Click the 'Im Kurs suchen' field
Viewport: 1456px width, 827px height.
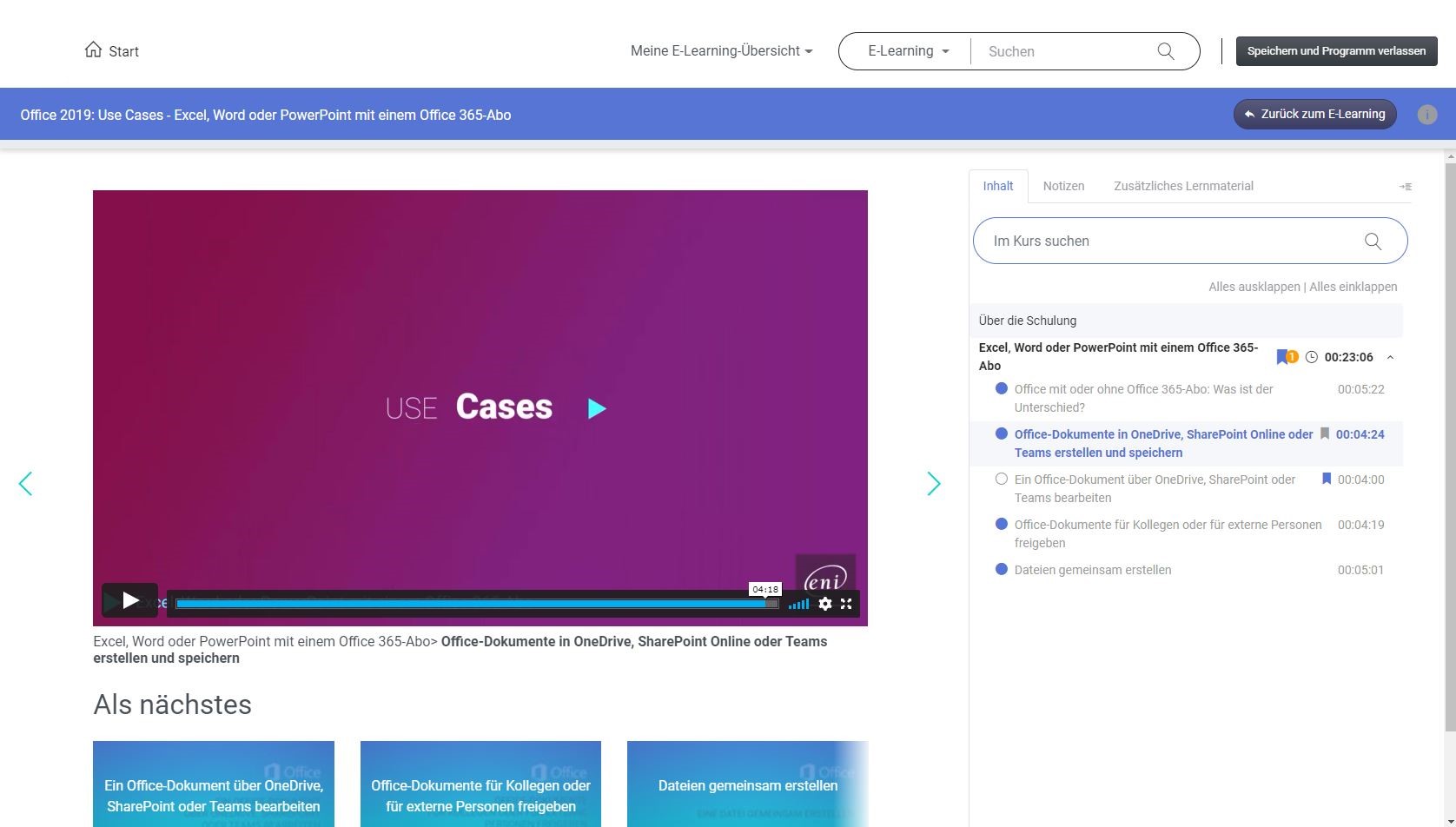[1190, 241]
